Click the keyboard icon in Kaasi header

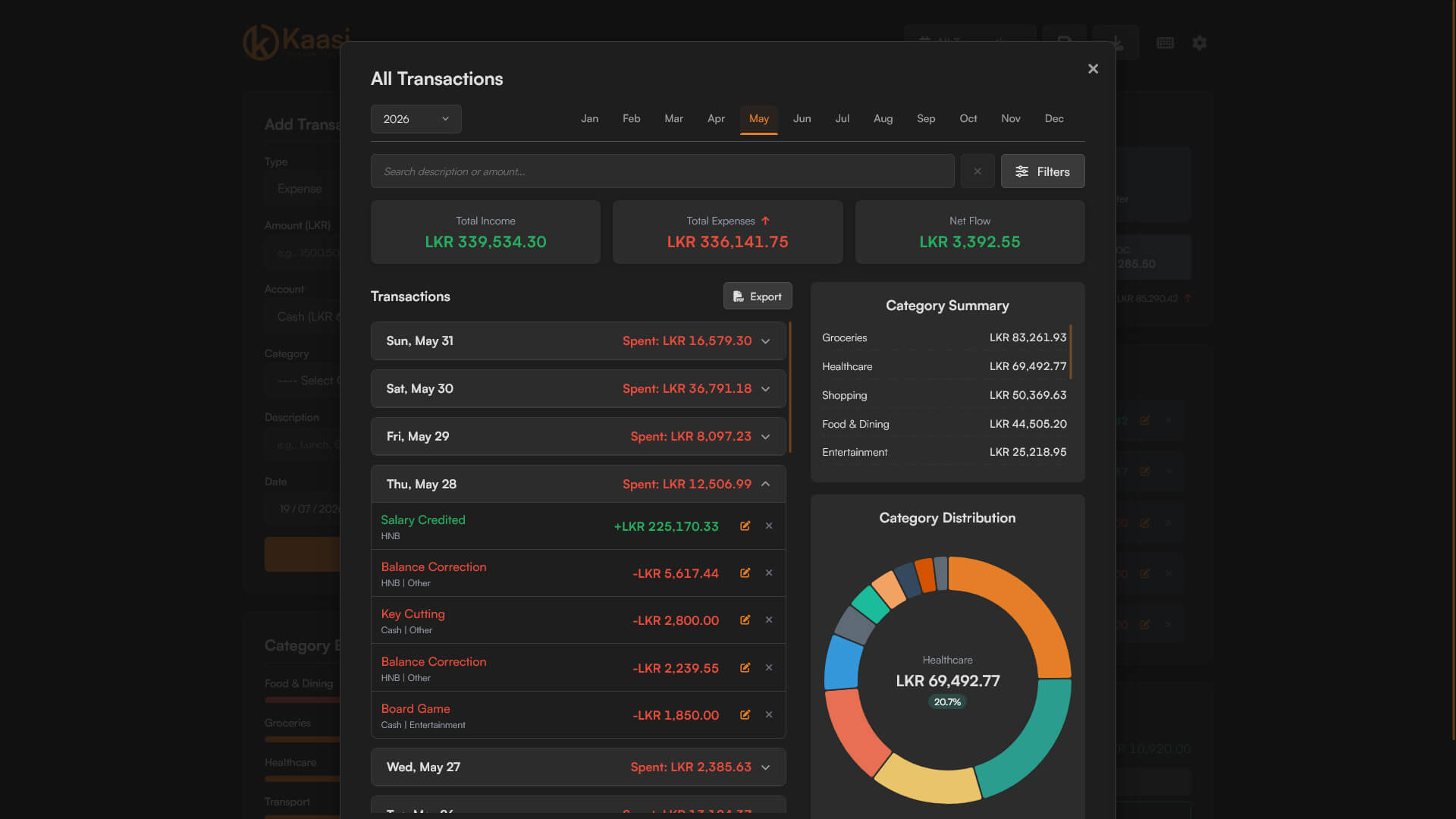(1165, 43)
